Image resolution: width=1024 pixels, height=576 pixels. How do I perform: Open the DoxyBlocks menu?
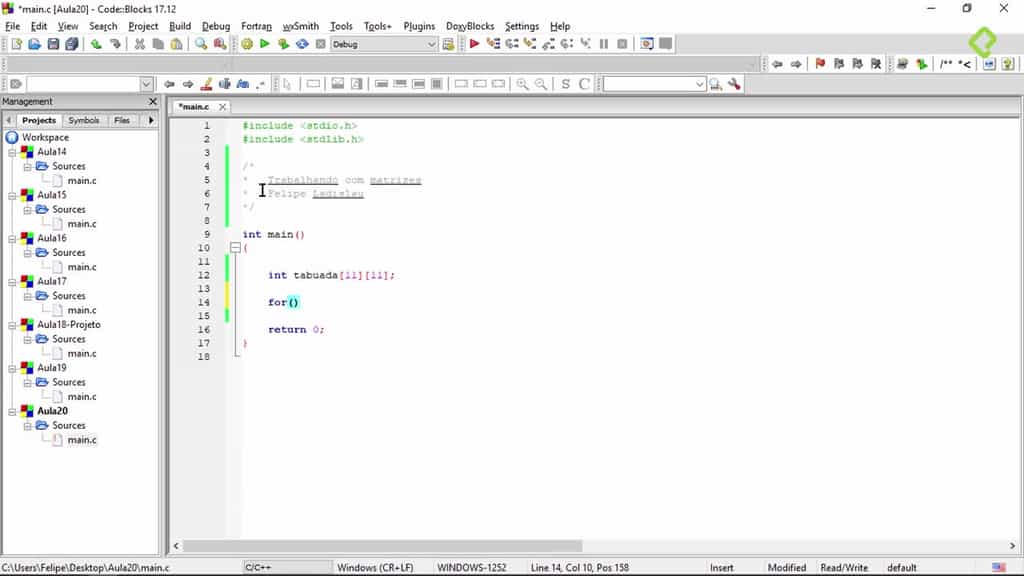470,26
